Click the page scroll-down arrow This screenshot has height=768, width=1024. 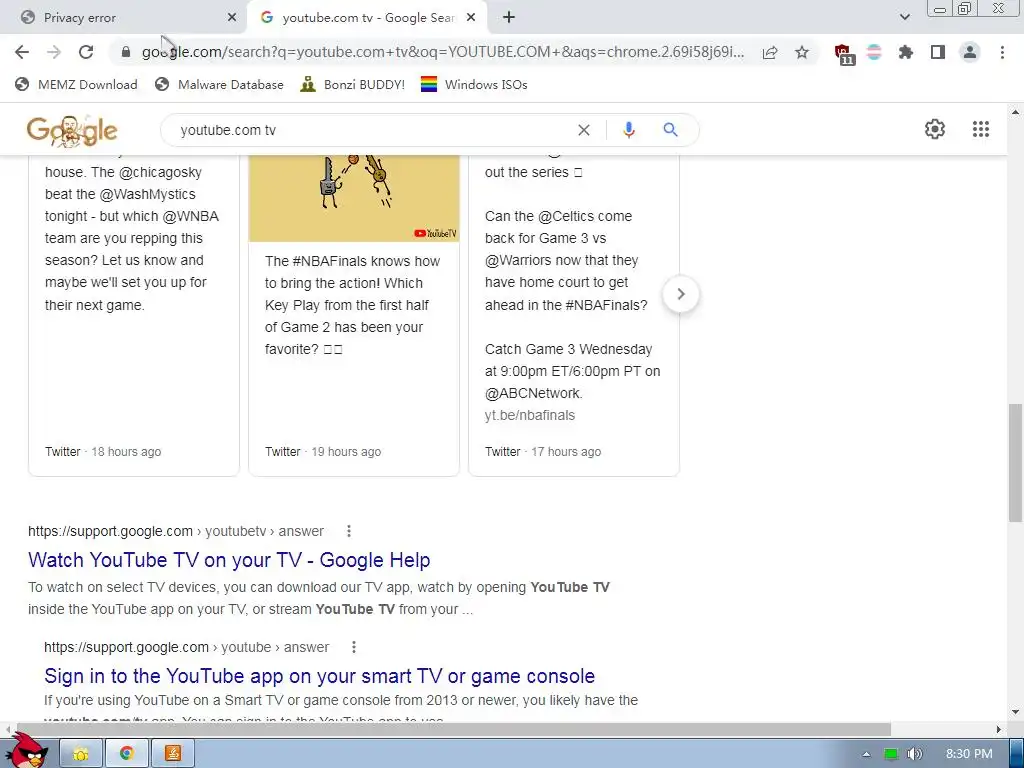[1015, 712]
